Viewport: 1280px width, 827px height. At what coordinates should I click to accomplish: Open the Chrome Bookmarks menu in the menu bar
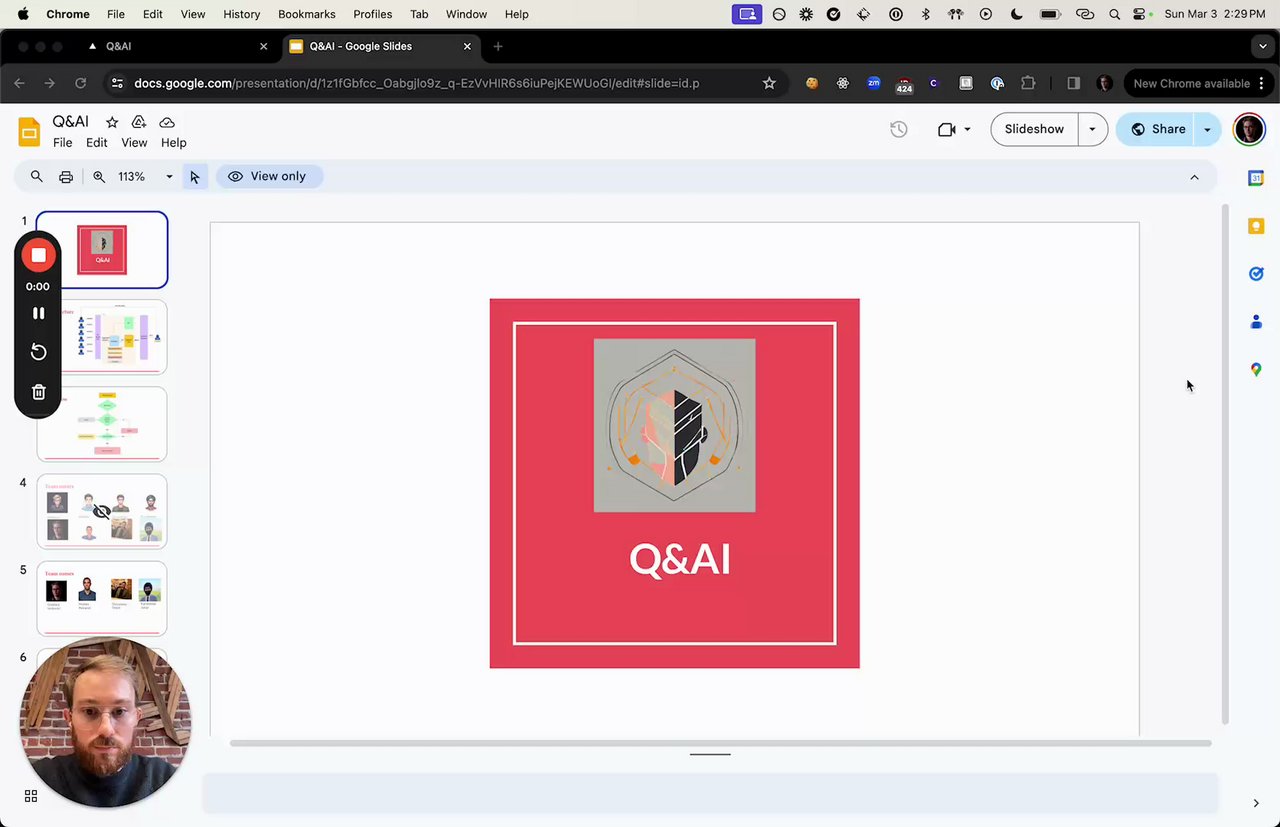(306, 14)
